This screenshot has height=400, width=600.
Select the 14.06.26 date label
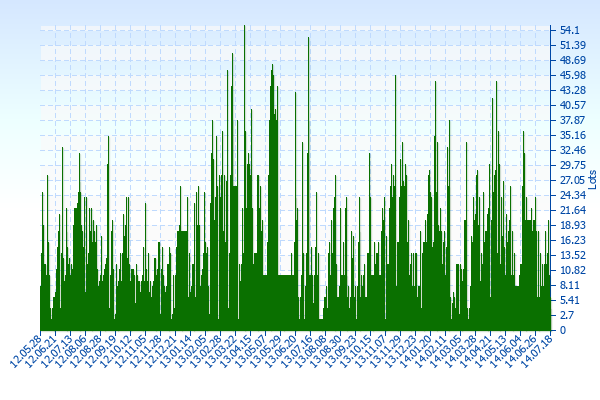tap(521, 351)
